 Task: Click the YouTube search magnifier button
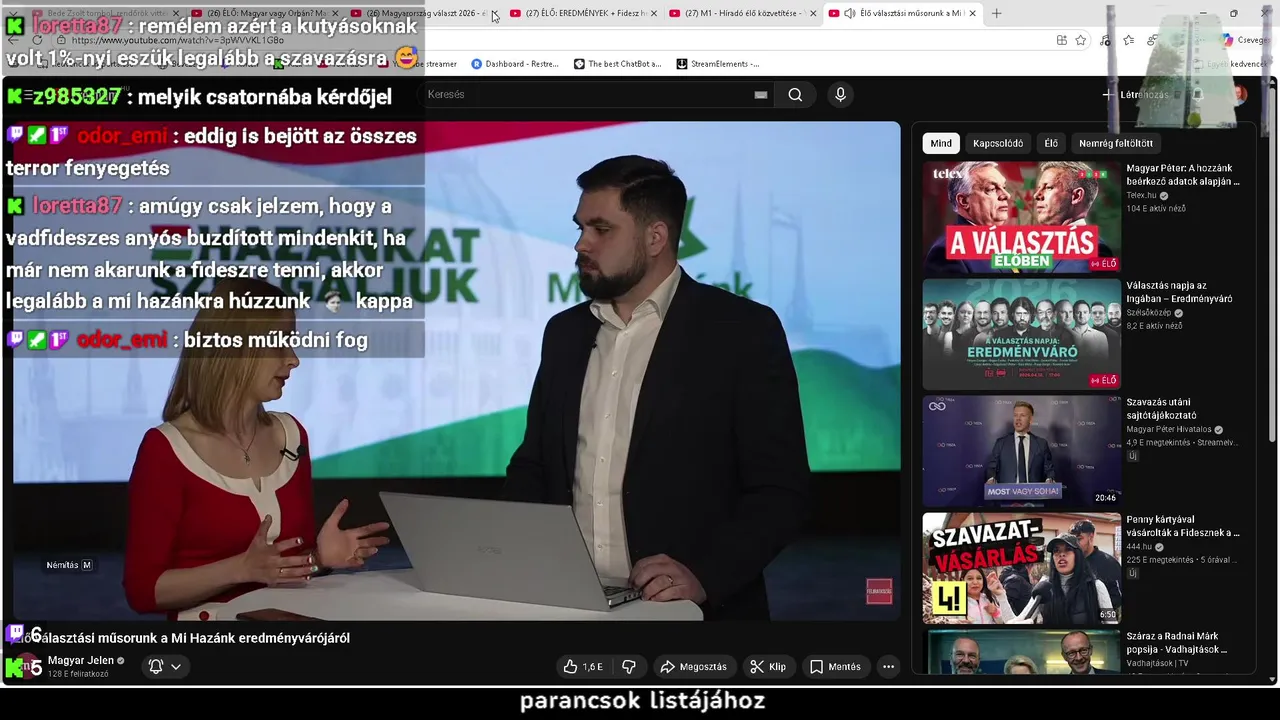point(795,95)
